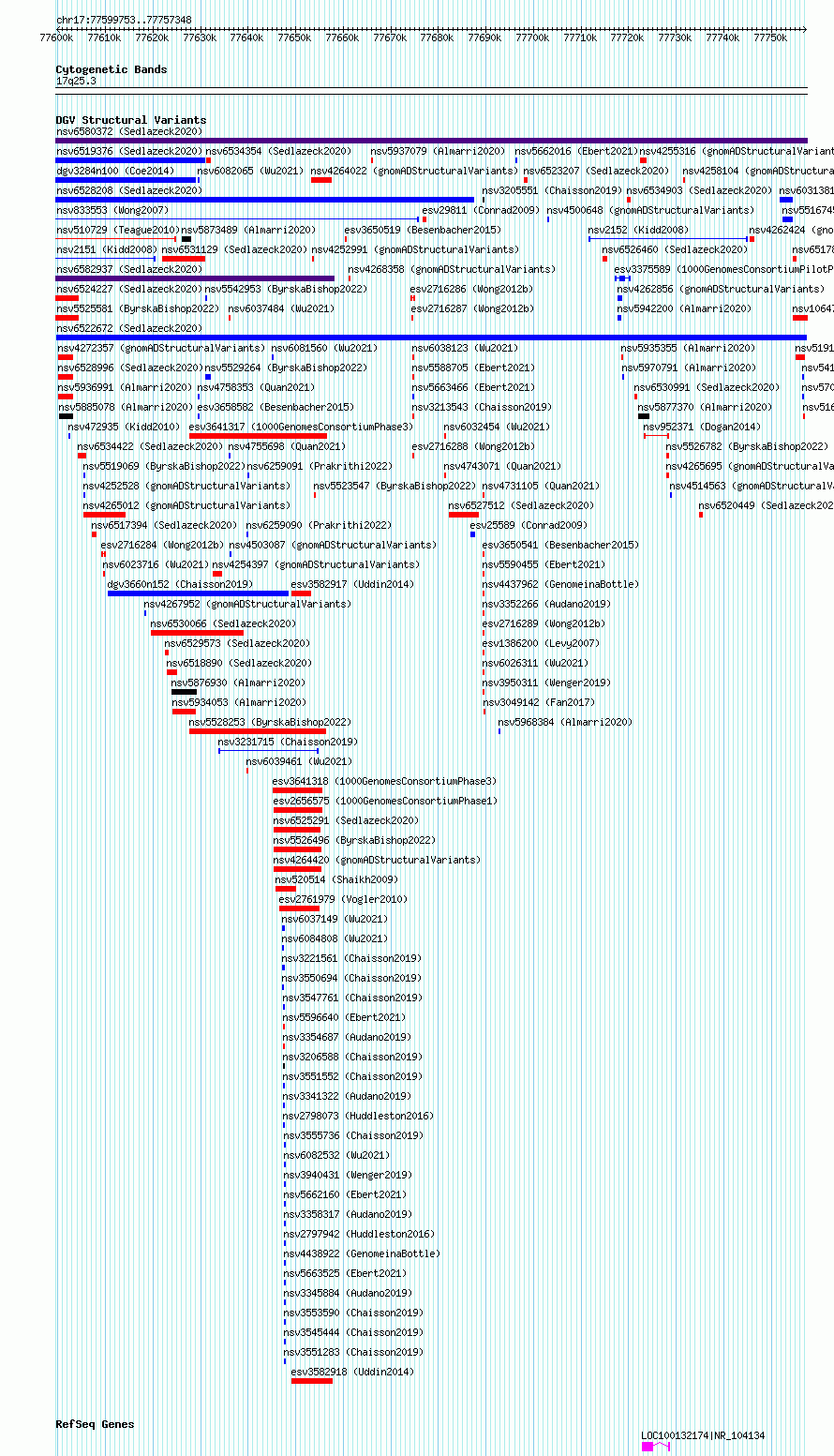Image resolution: width=834 pixels, height=1456 pixels.
Task: Open nsv6522672 (Sedlazeck2020) variant
Action: click(128, 328)
